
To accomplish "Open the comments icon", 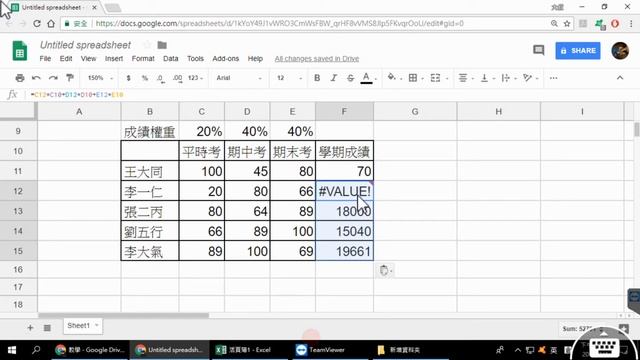I will [x=538, y=50].
